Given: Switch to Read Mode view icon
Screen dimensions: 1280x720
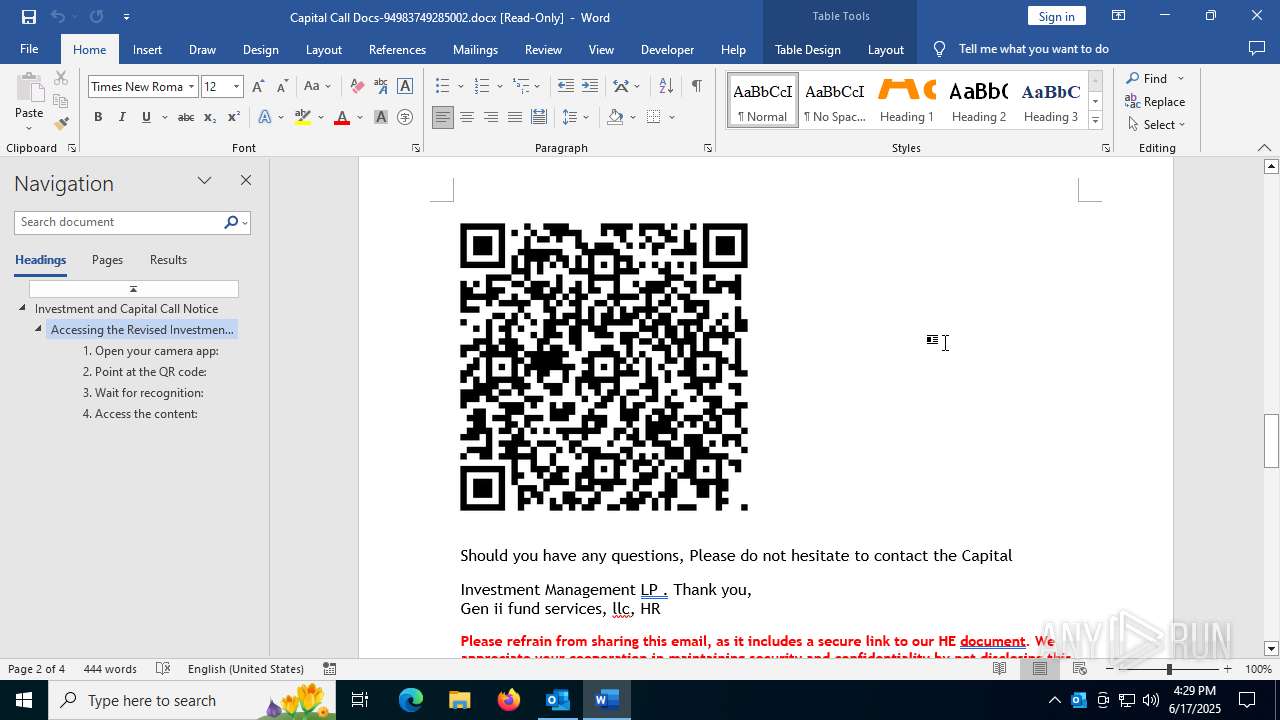Looking at the screenshot, I should tap(1000, 669).
